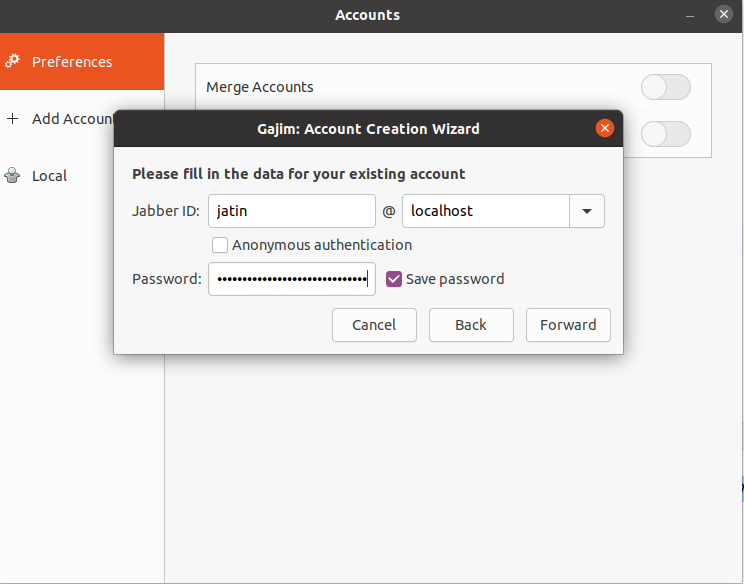Click the Add Account plus icon
This screenshot has width=744, height=584.
[x=13, y=118]
